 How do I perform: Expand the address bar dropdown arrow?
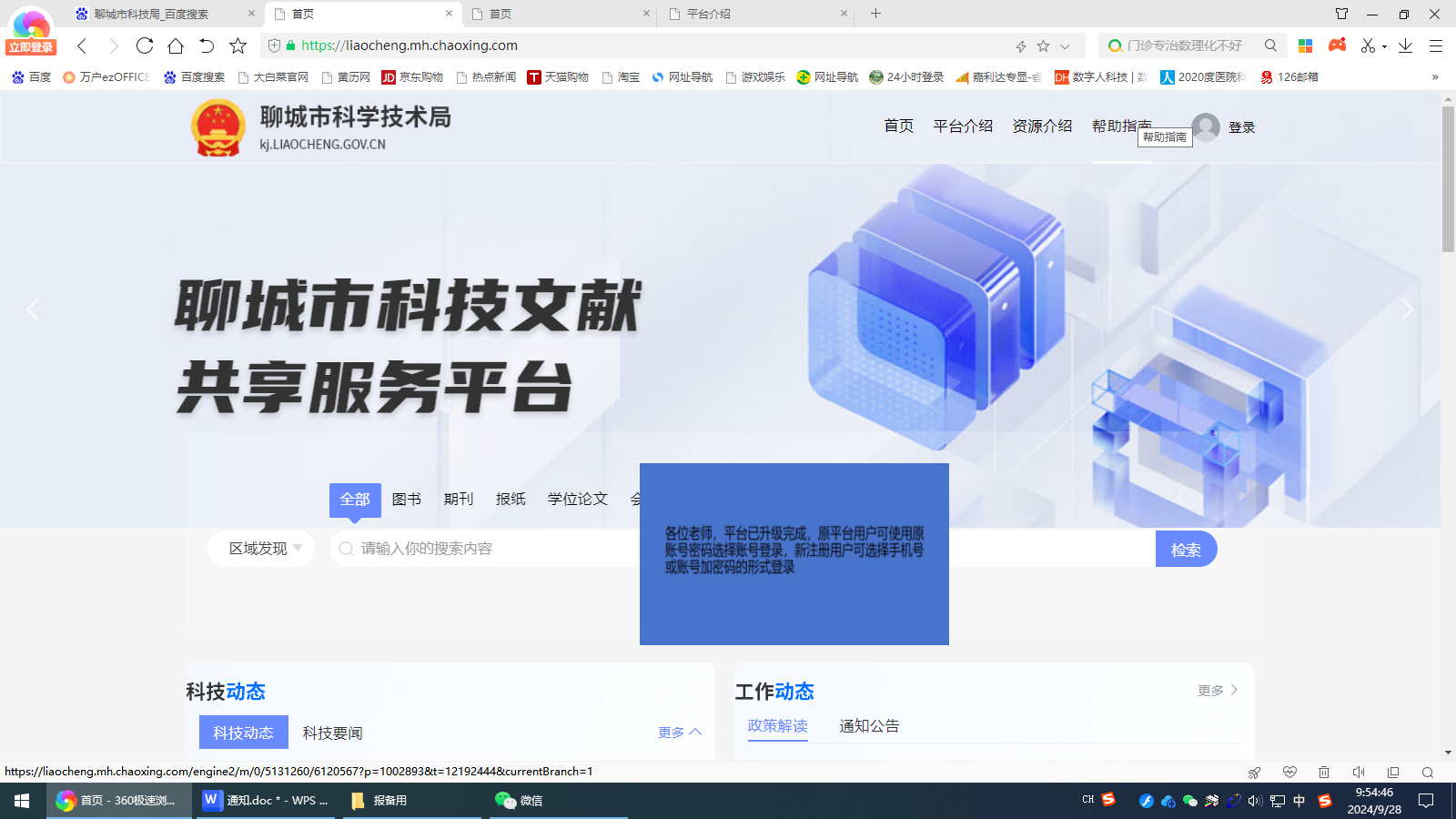click(1065, 46)
